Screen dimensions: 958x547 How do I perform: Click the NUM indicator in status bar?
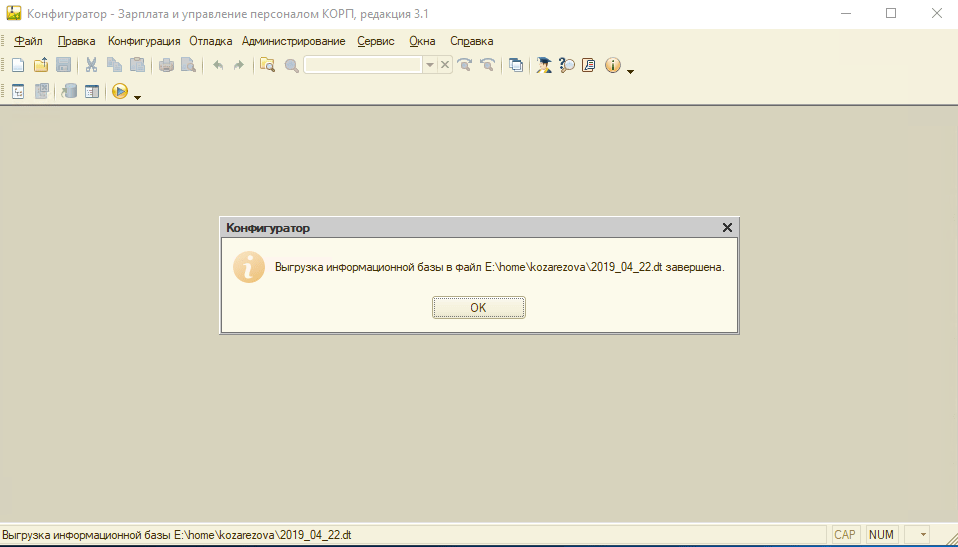point(881,535)
